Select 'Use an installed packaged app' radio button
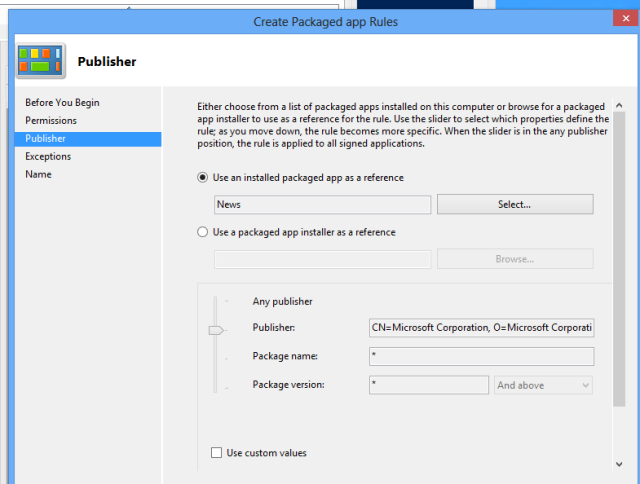 point(202,178)
